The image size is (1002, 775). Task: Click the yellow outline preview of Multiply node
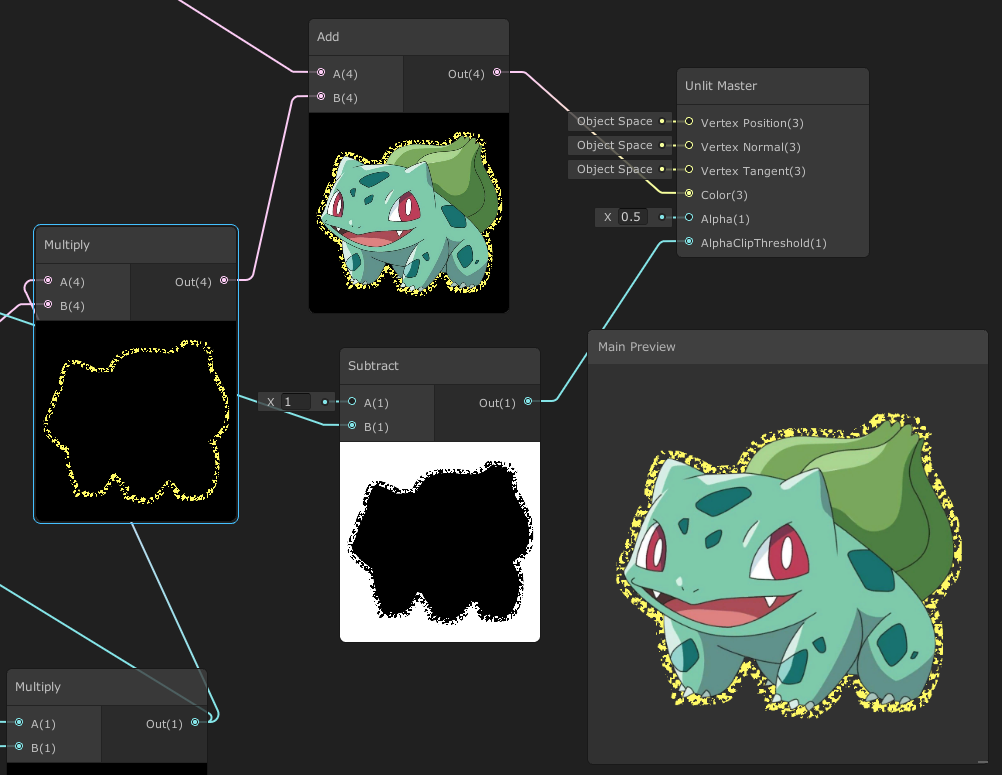tap(136, 421)
